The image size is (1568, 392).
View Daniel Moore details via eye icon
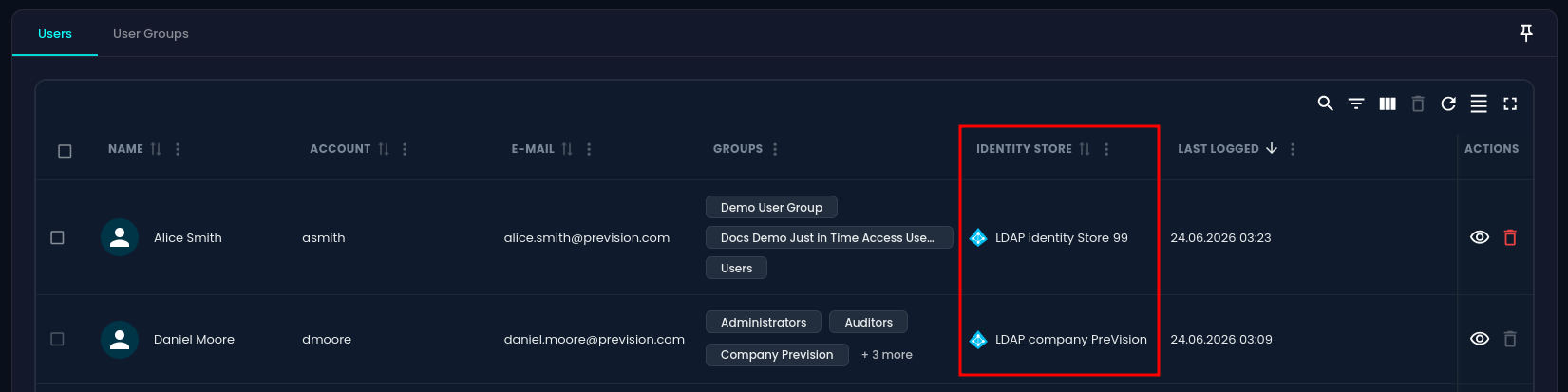(x=1480, y=339)
